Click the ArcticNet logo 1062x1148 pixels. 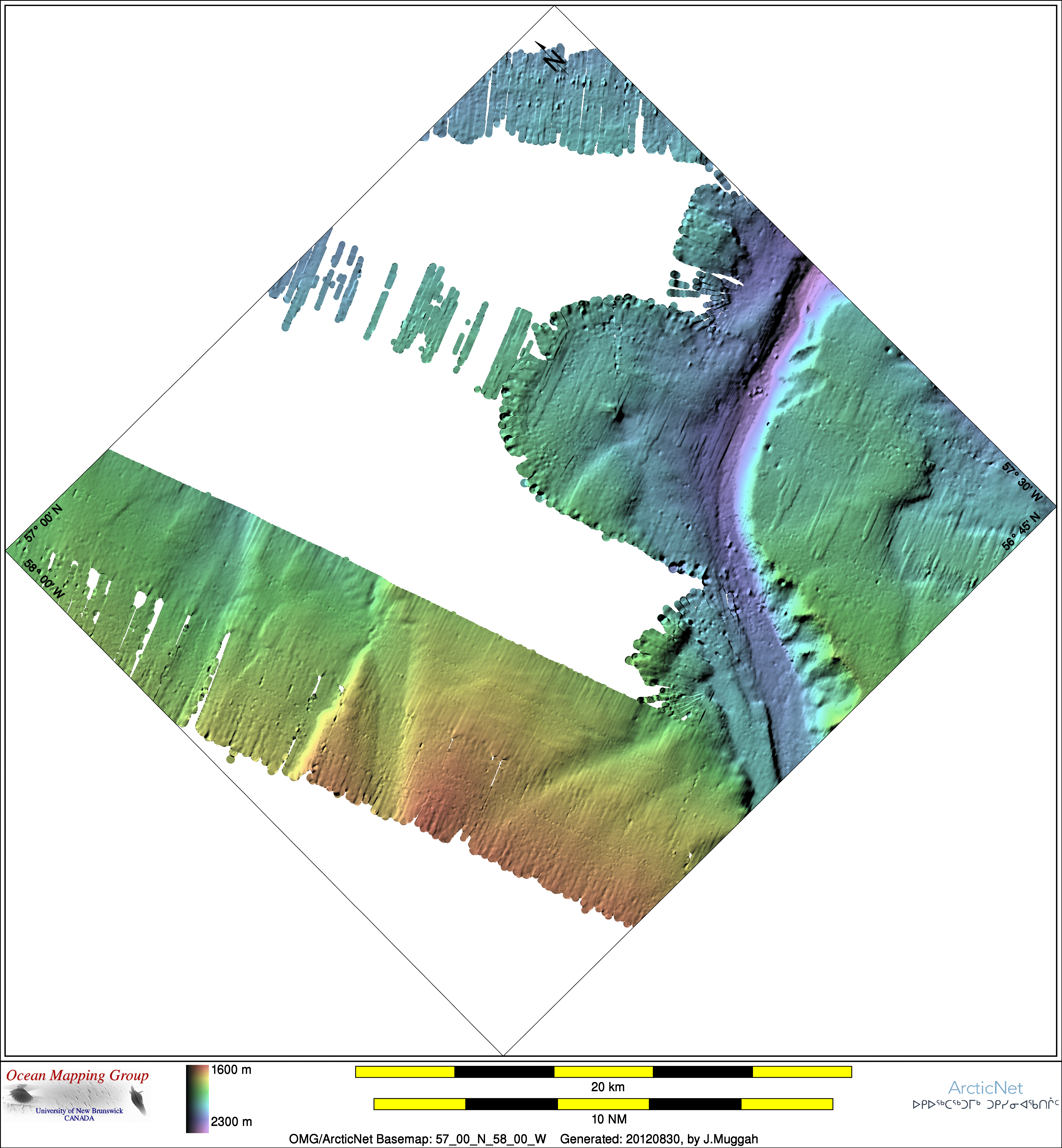(985, 1087)
